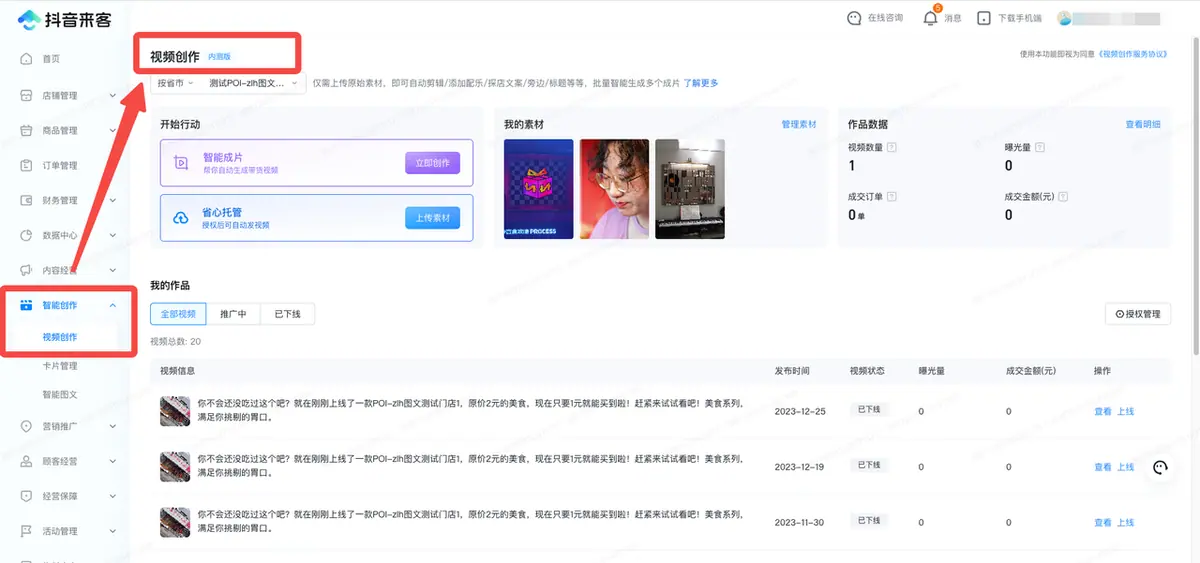The image size is (1200, 563).
Task: Click the 视频总数: 20 text
Action: coord(175,342)
